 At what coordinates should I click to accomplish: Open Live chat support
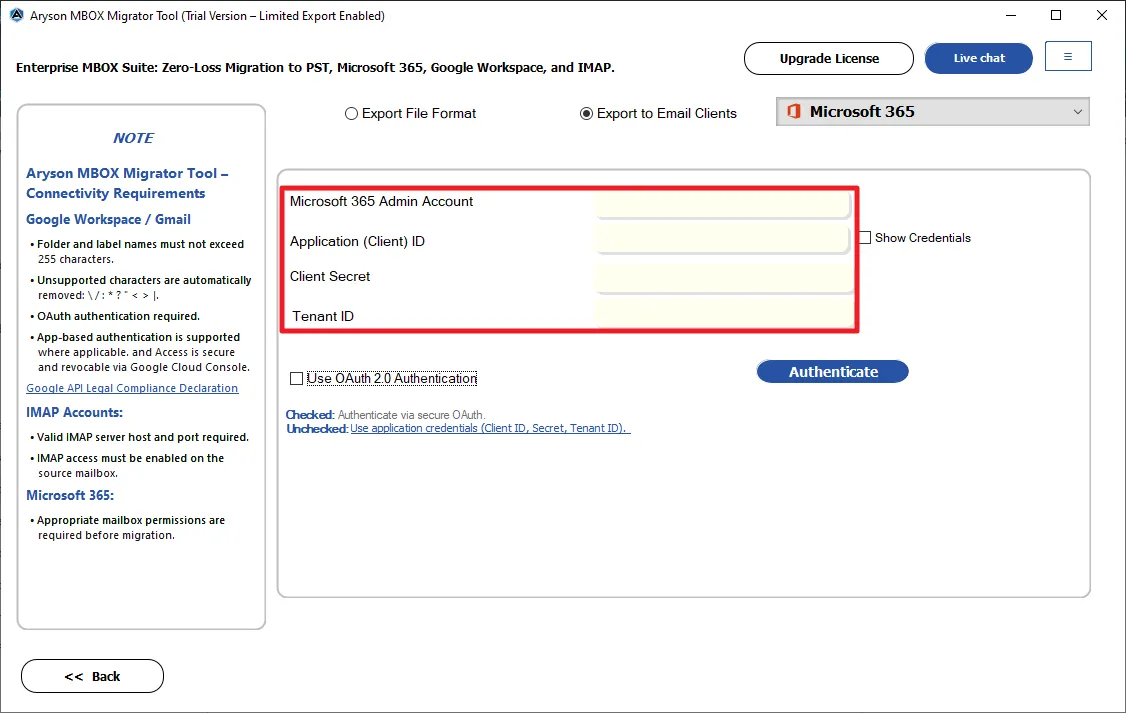(978, 58)
